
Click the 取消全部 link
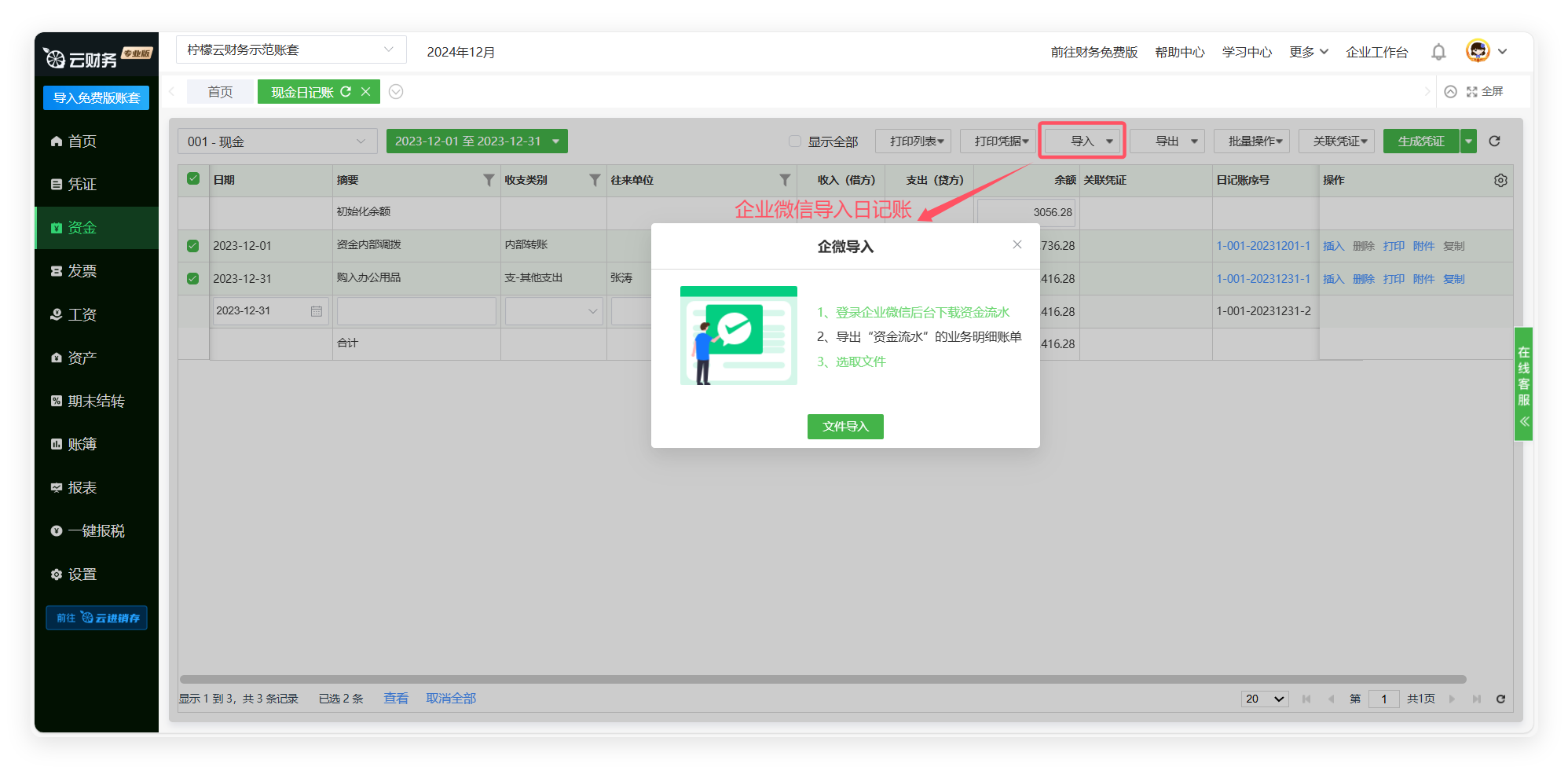451,699
